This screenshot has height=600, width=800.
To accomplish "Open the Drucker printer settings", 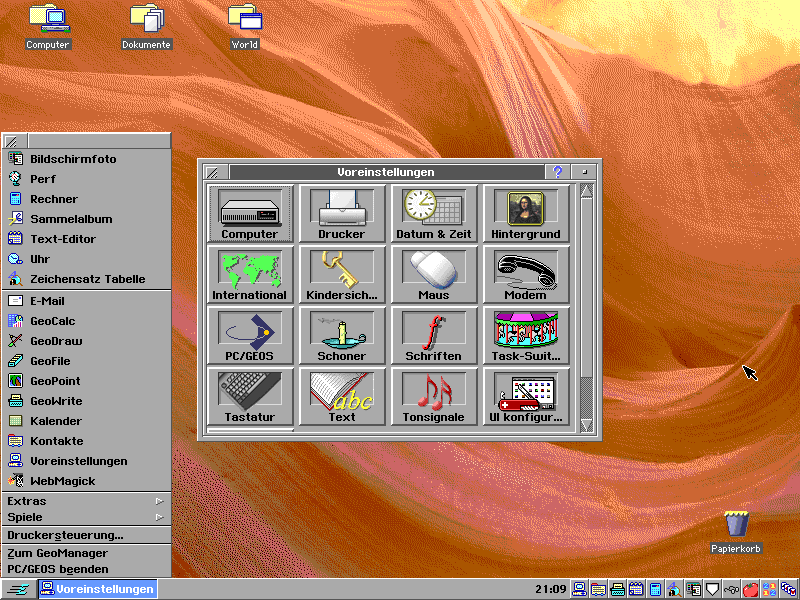I will (342, 213).
